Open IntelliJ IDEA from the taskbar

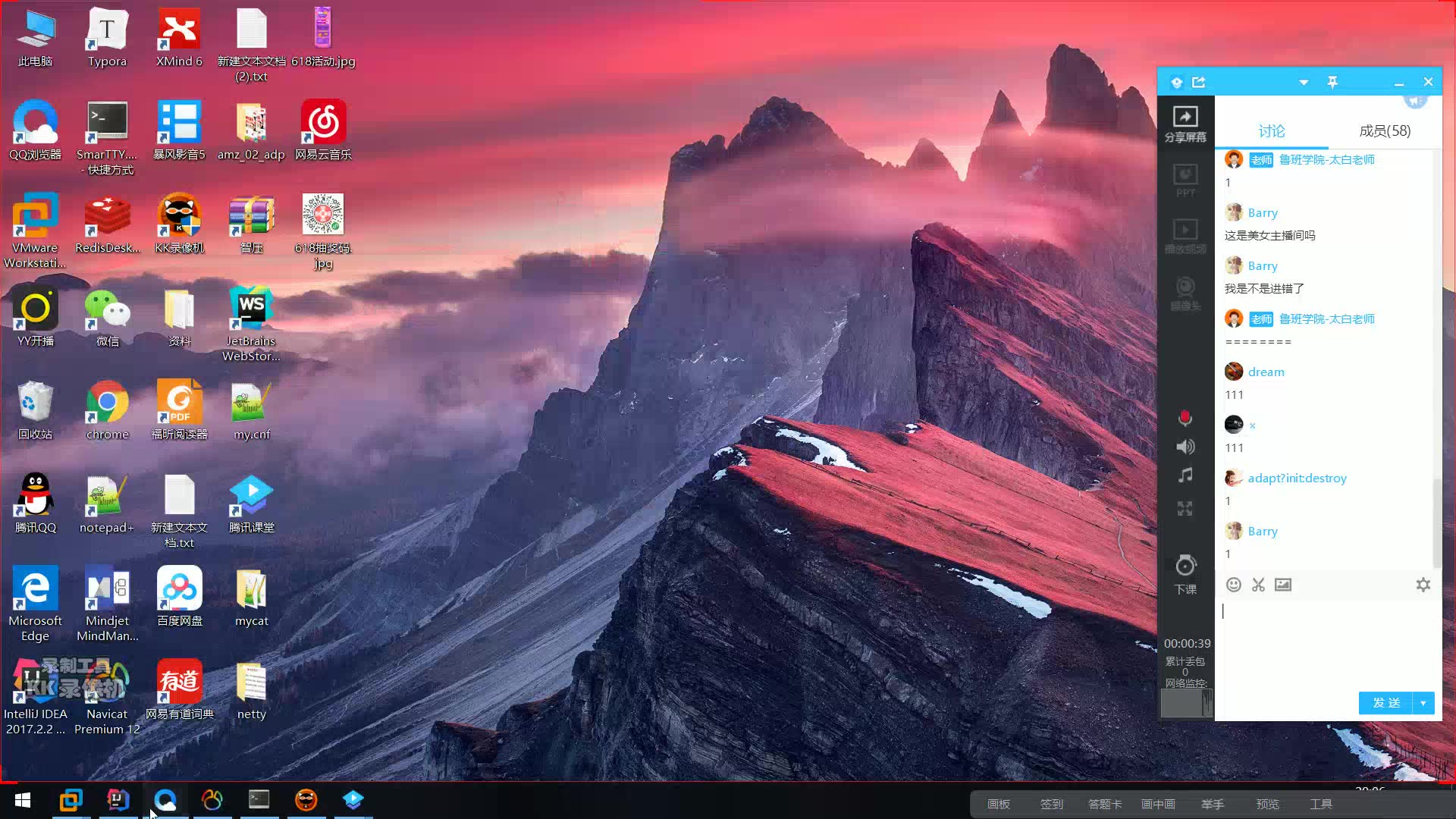click(118, 800)
